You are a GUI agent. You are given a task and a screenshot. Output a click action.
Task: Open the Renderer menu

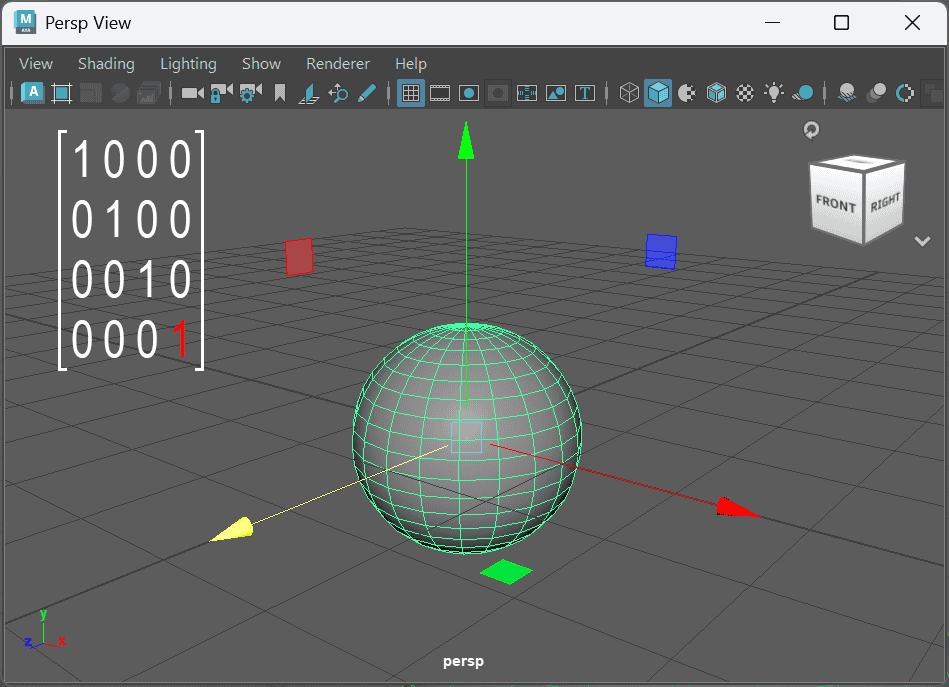pos(338,63)
